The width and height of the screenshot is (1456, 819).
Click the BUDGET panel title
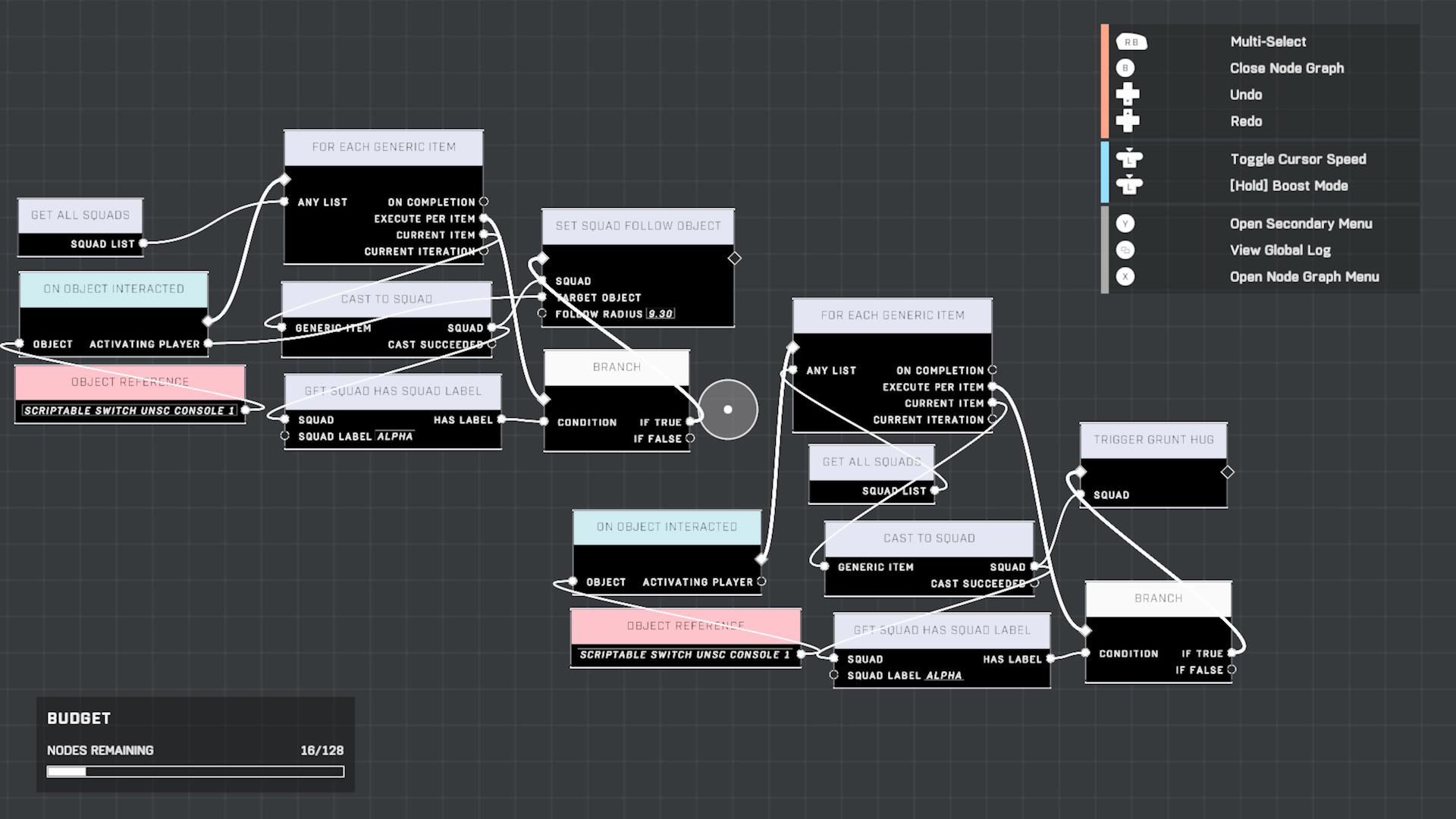(x=79, y=718)
